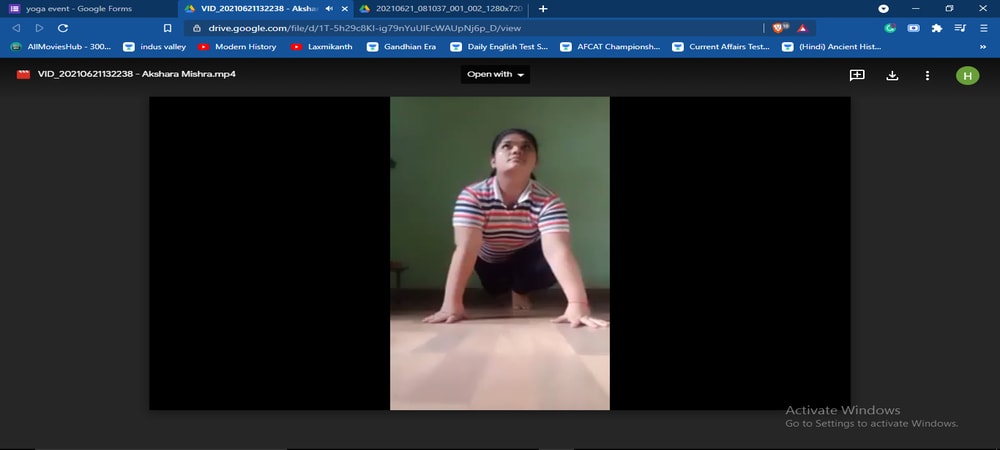Open the More actions three-dot menu
This screenshot has height=450, width=1000.
pos(927,75)
